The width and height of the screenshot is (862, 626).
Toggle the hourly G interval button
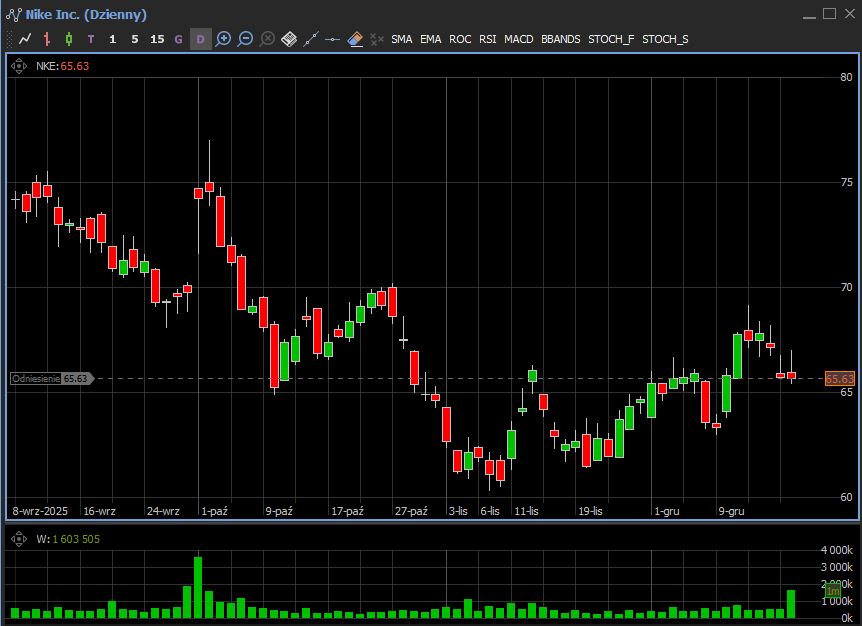click(179, 39)
